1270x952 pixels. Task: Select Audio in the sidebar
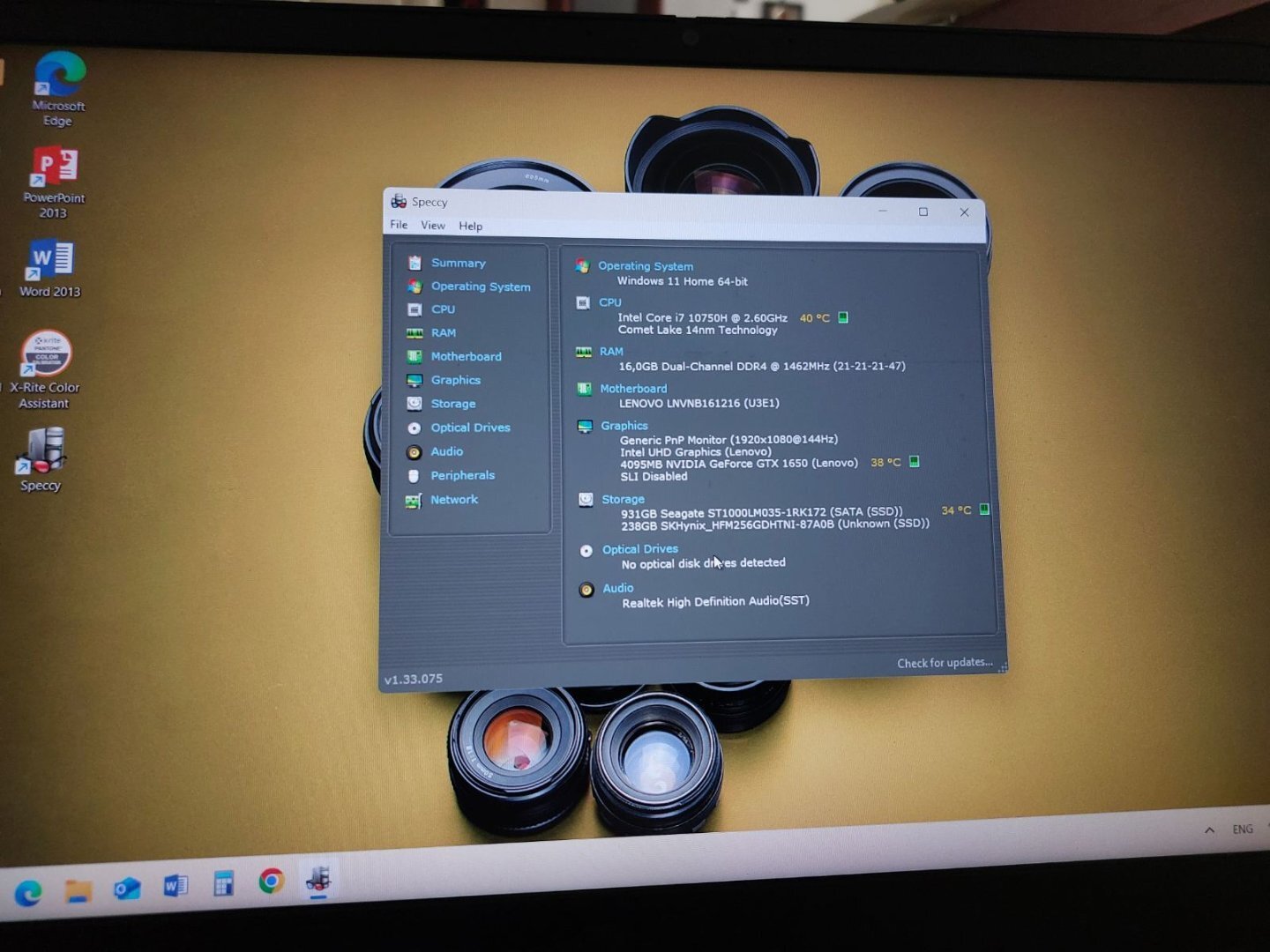[446, 451]
